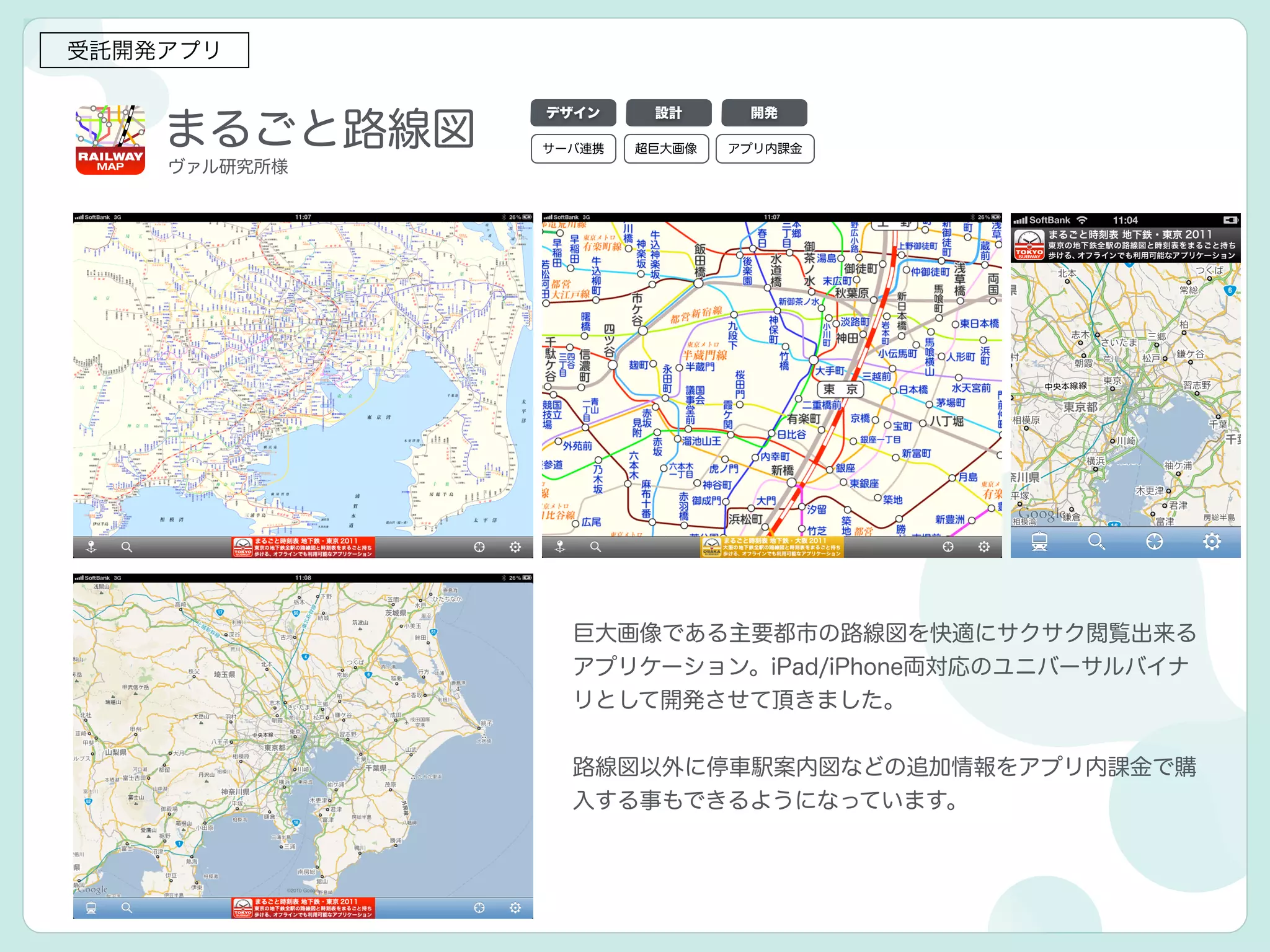Click 浜松町 station on subway map
The image size is (1270, 952).
[745, 519]
